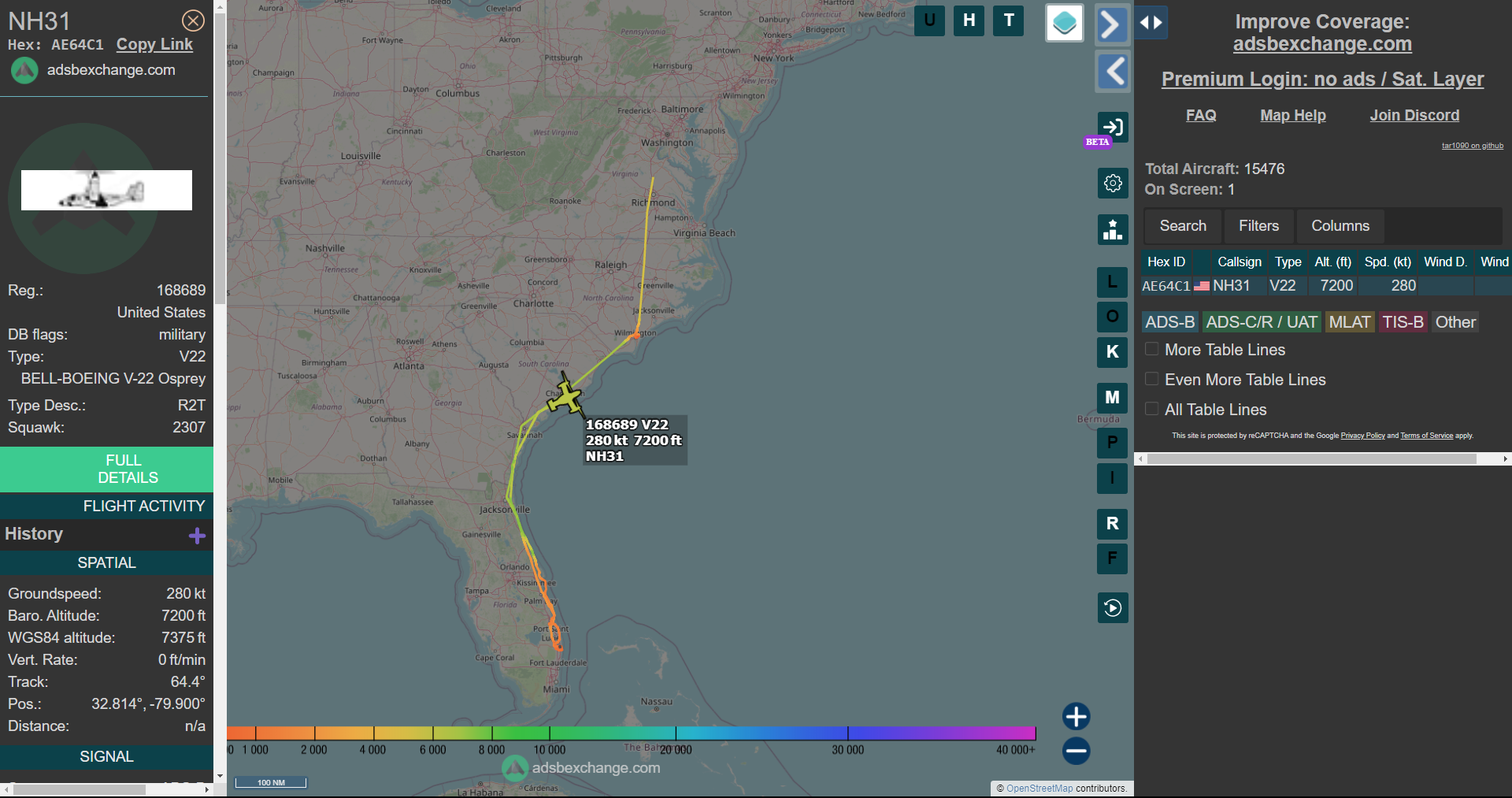1512x798 pixels.
Task: Click Copy Link for NH31
Action: tap(154, 45)
